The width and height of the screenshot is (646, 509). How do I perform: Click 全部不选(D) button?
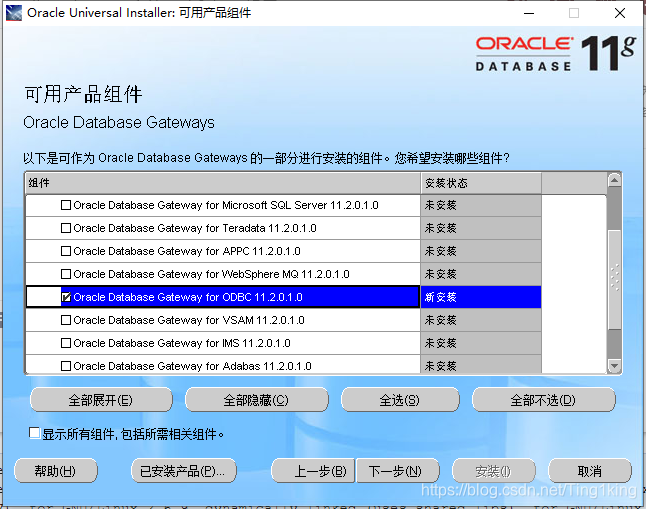543,400
